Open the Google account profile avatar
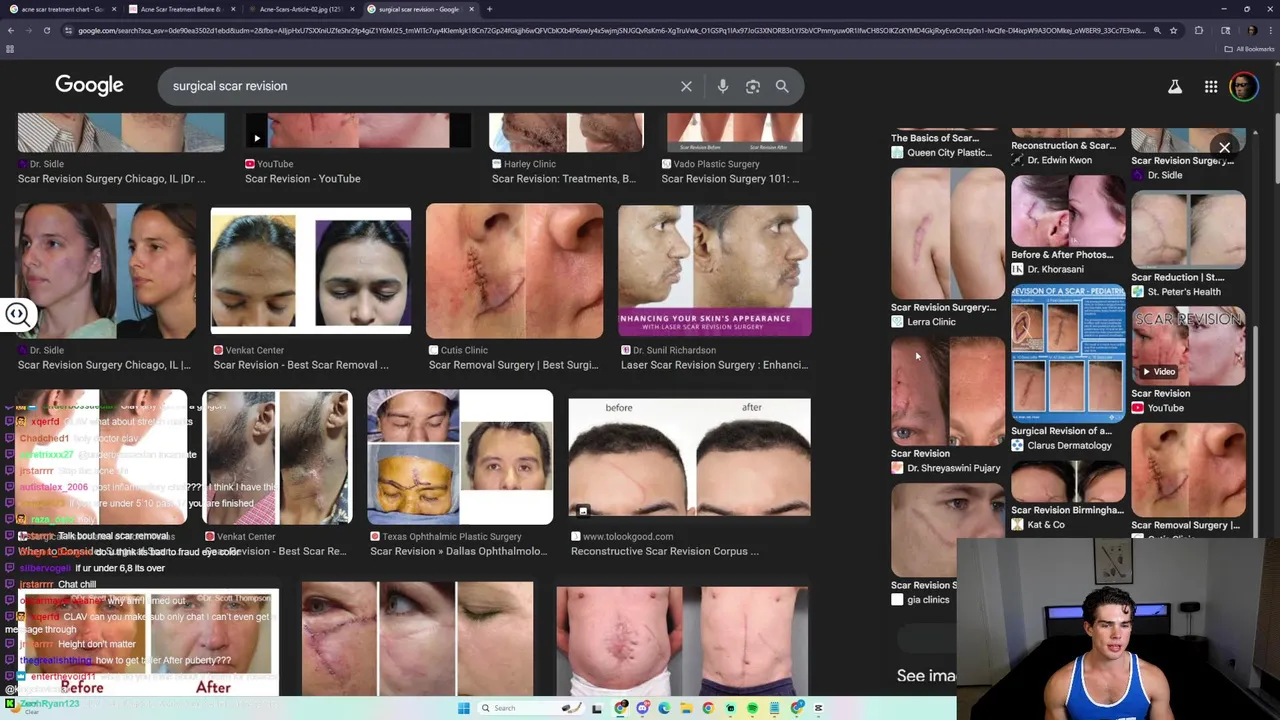1280x720 pixels. coord(1243,87)
